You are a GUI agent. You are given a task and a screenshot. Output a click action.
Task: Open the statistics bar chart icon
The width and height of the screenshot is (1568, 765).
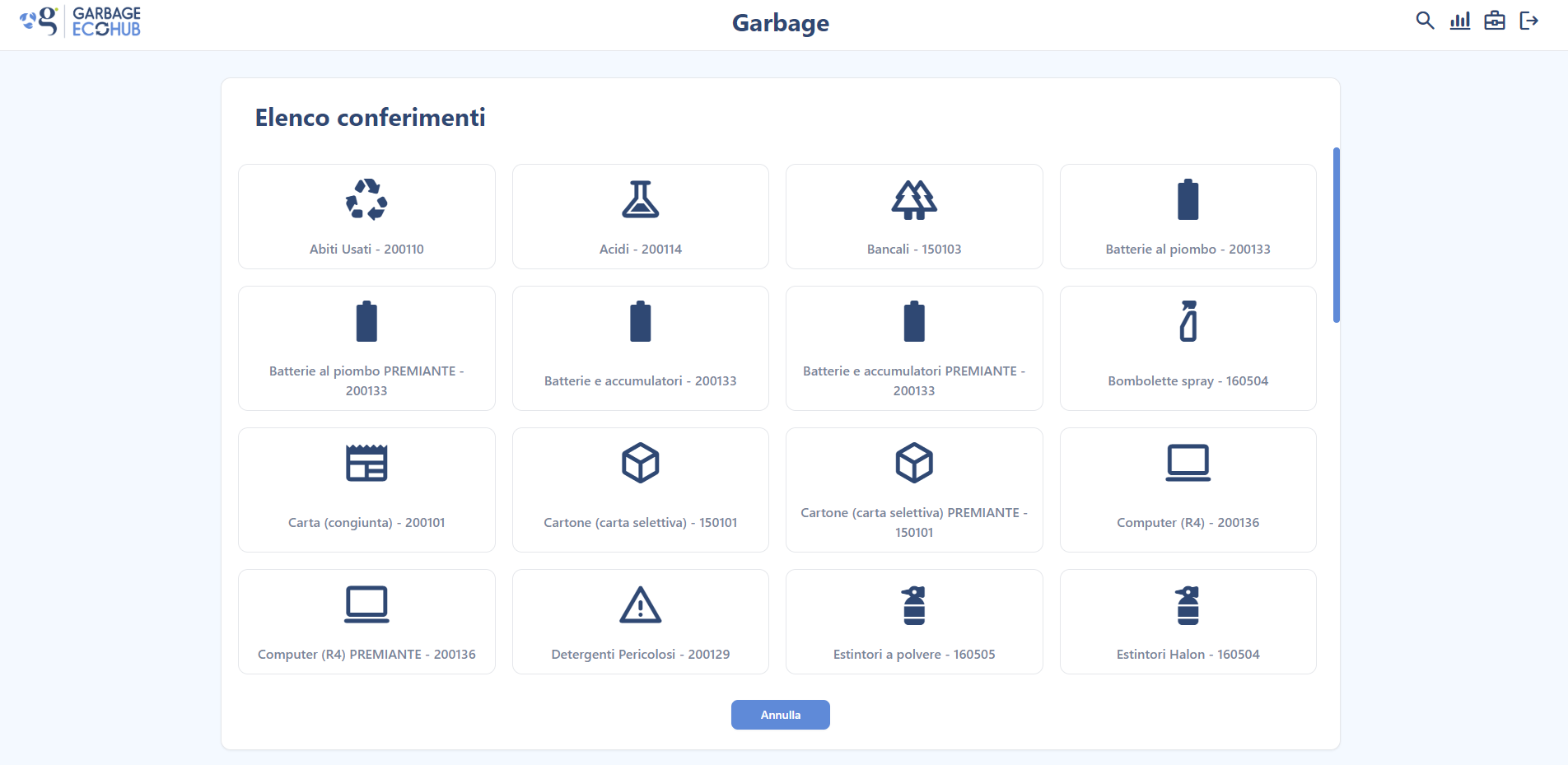[1460, 21]
